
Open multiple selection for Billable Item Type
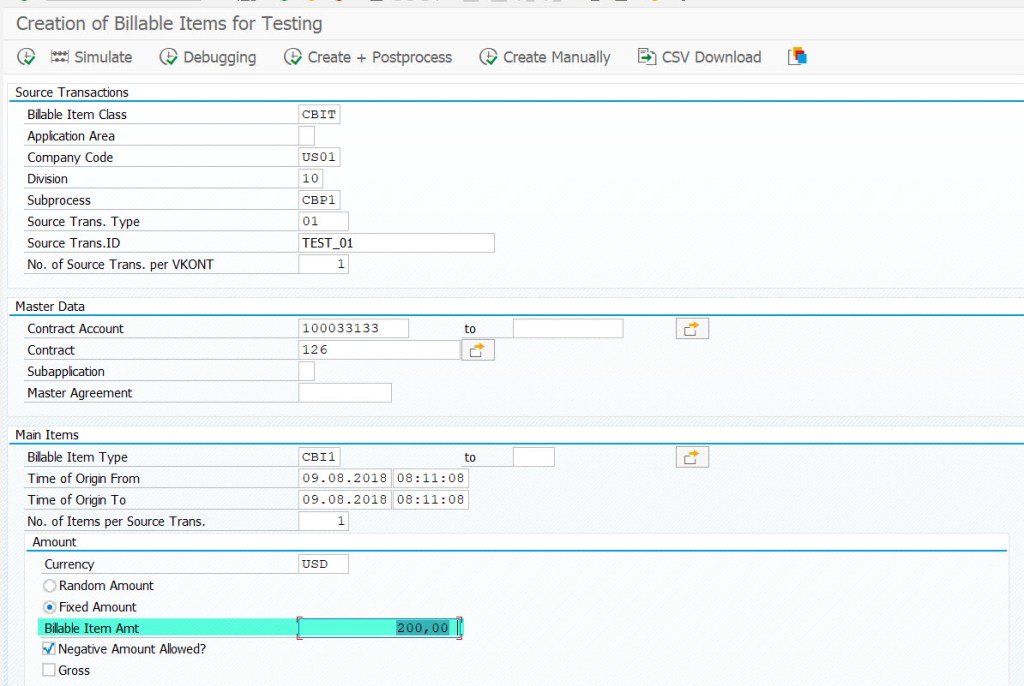pos(691,456)
